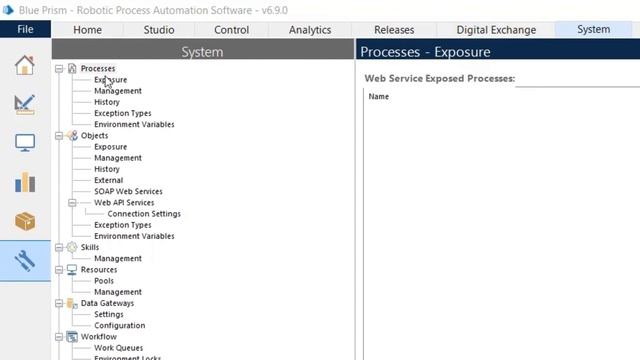
Task: Click the Resources tree label
Action: click(99, 270)
